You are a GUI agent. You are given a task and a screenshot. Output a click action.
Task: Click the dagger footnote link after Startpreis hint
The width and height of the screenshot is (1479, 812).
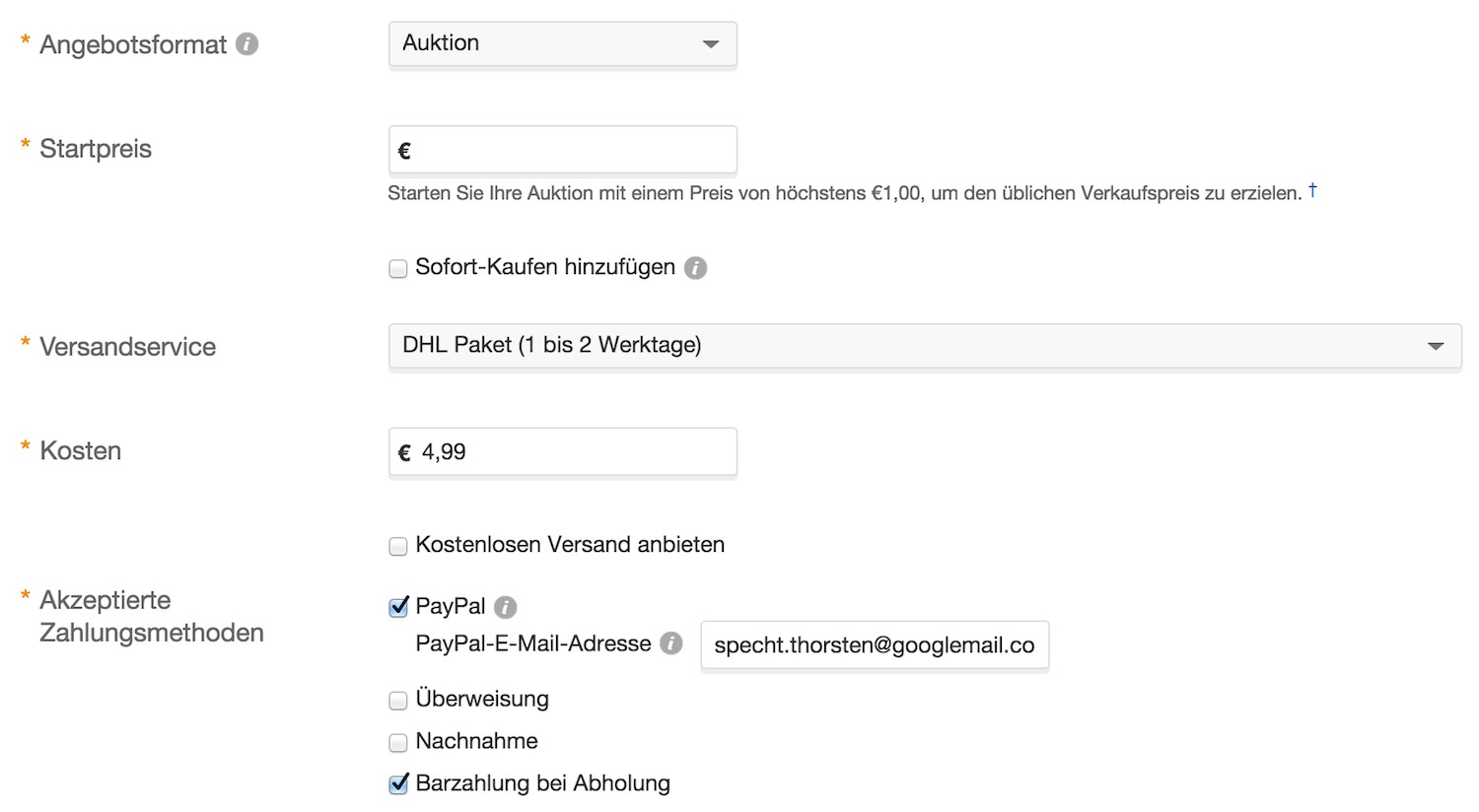[x=1312, y=190]
